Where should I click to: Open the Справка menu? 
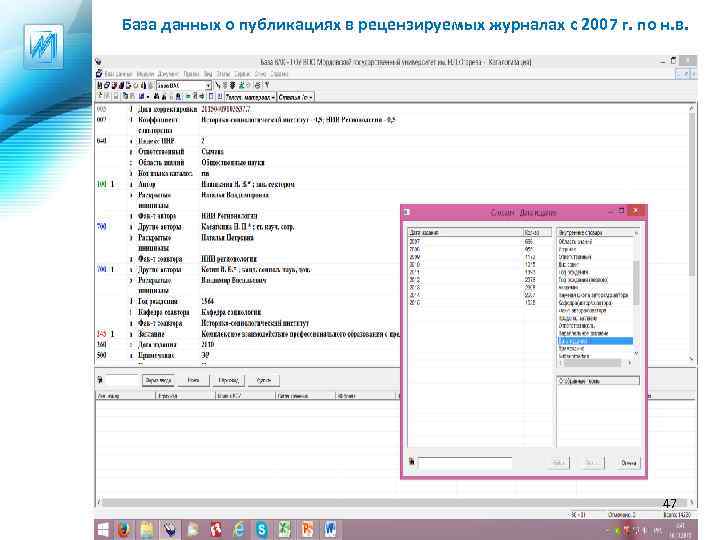[x=279, y=74]
